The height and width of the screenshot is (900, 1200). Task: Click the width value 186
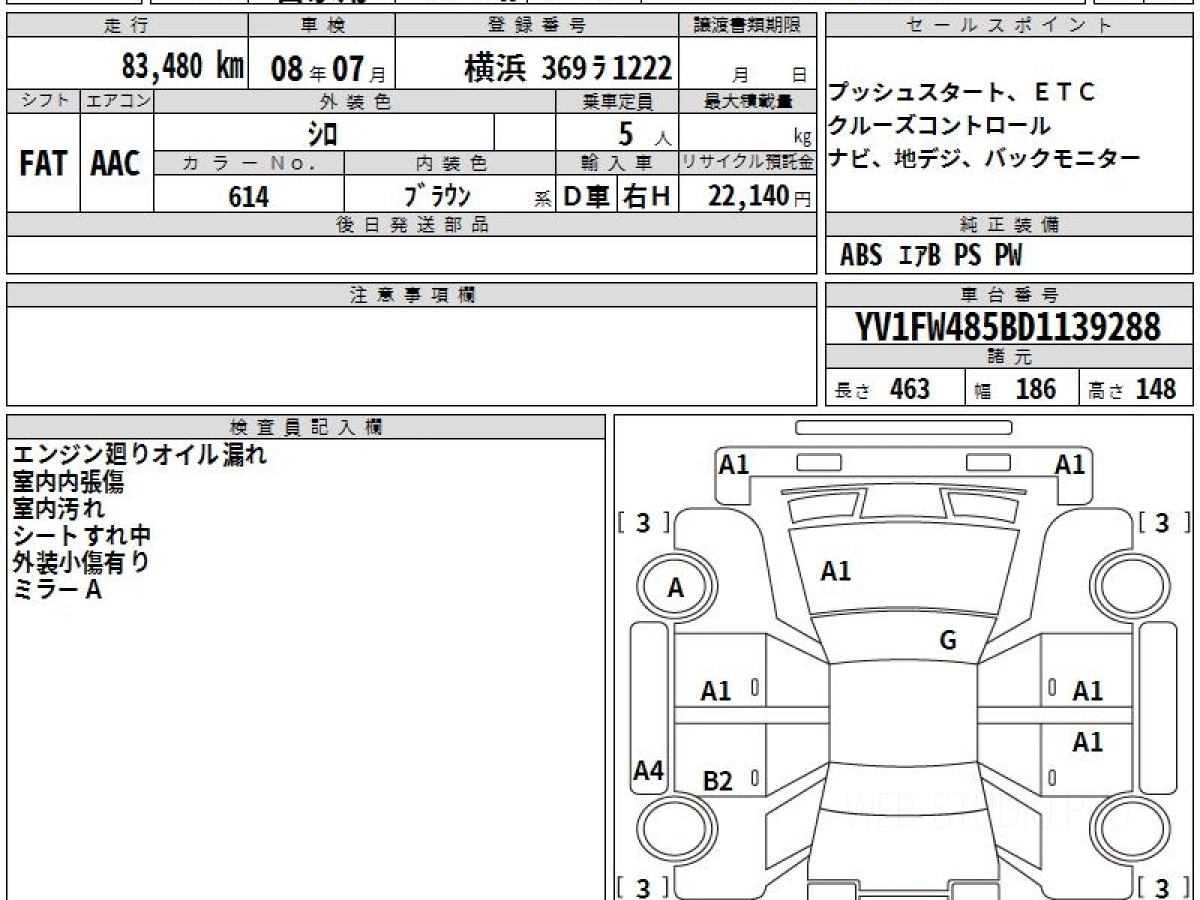click(1035, 389)
